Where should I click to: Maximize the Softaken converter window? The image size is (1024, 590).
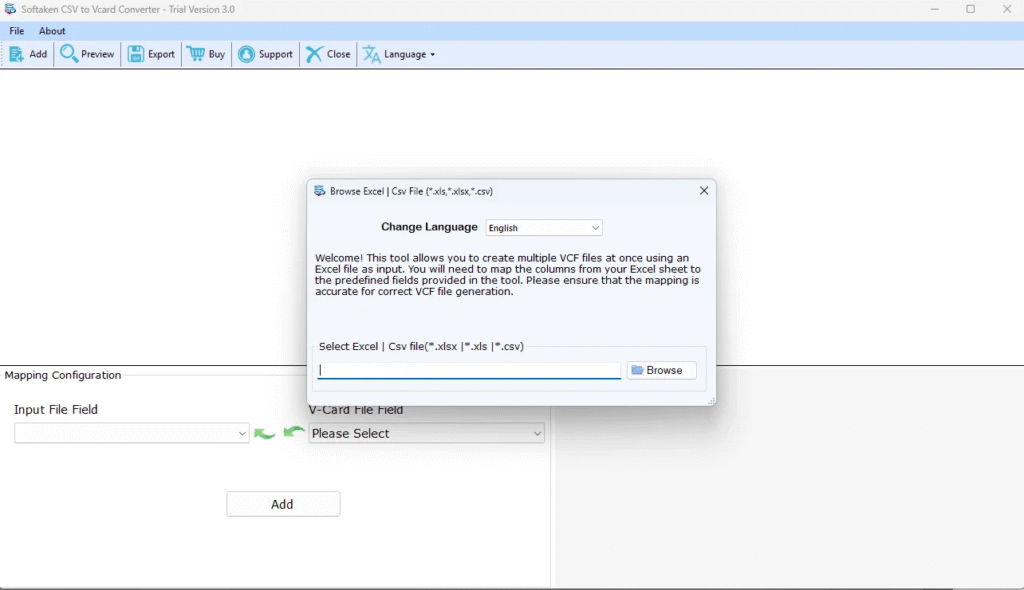tap(970, 9)
